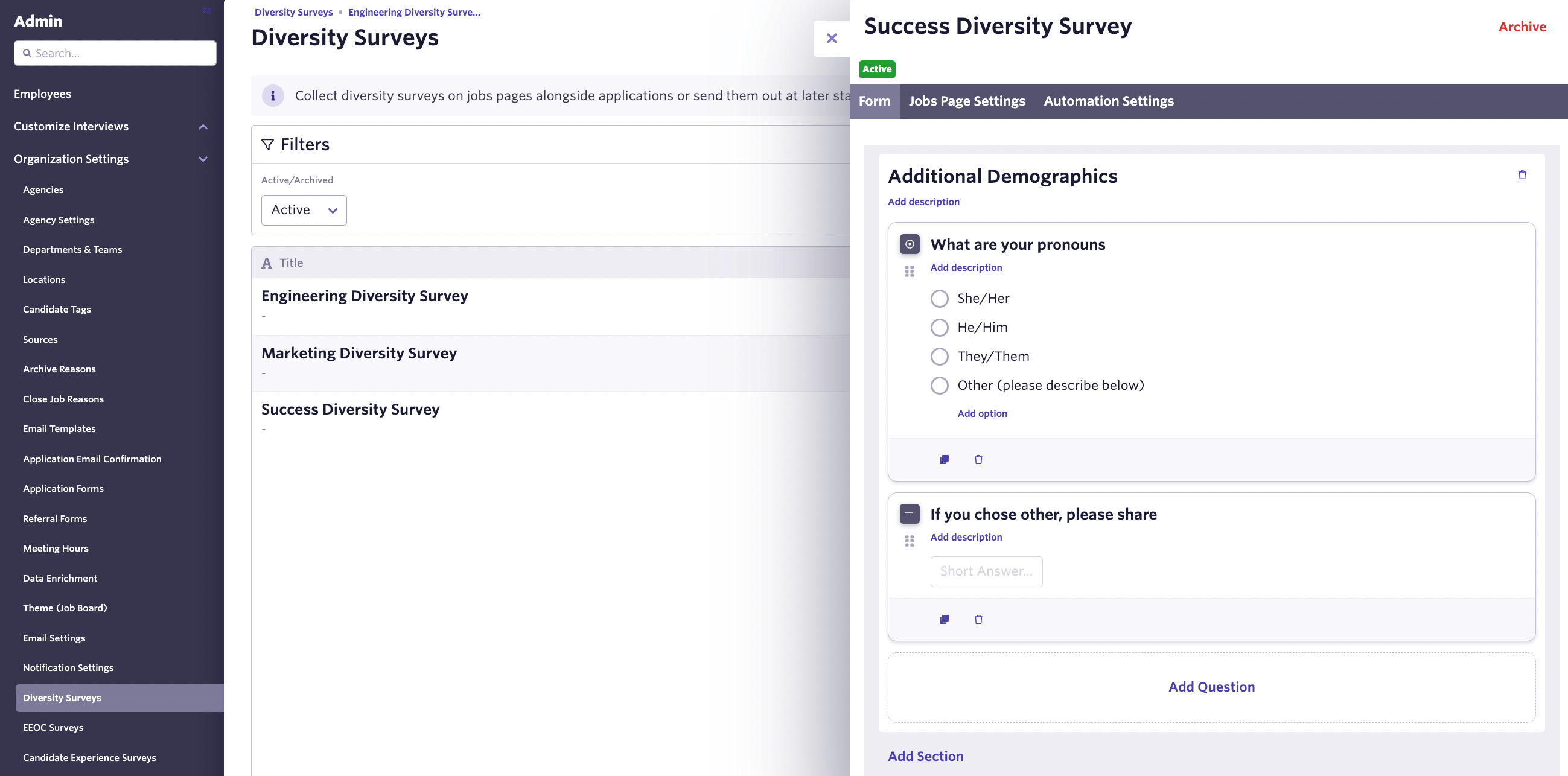Image resolution: width=1568 pixels, height=776 pixels.
Task: Select the She/Her radio button option
Action: click(x=940, y=298)
